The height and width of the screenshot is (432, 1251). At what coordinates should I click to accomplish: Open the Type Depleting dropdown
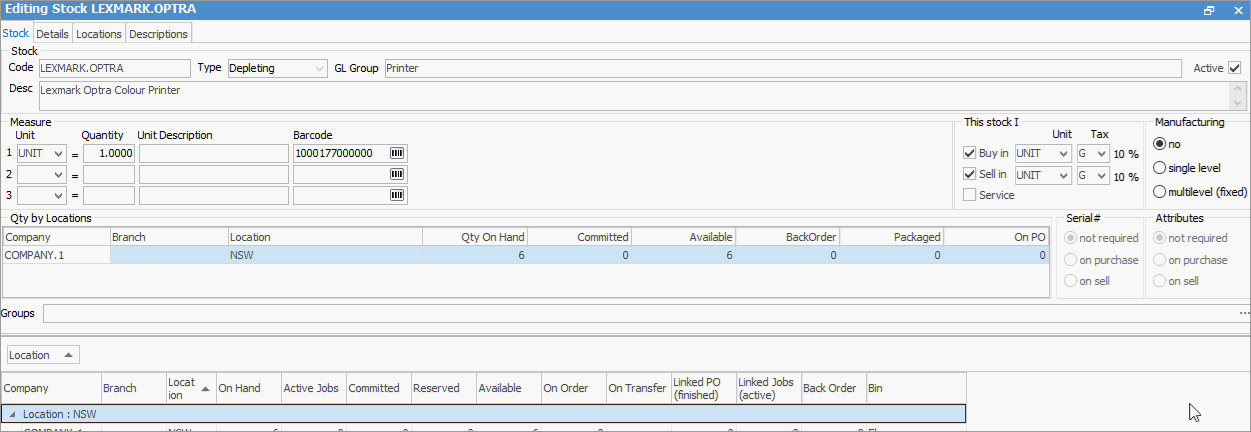click(x=319, y=68)
